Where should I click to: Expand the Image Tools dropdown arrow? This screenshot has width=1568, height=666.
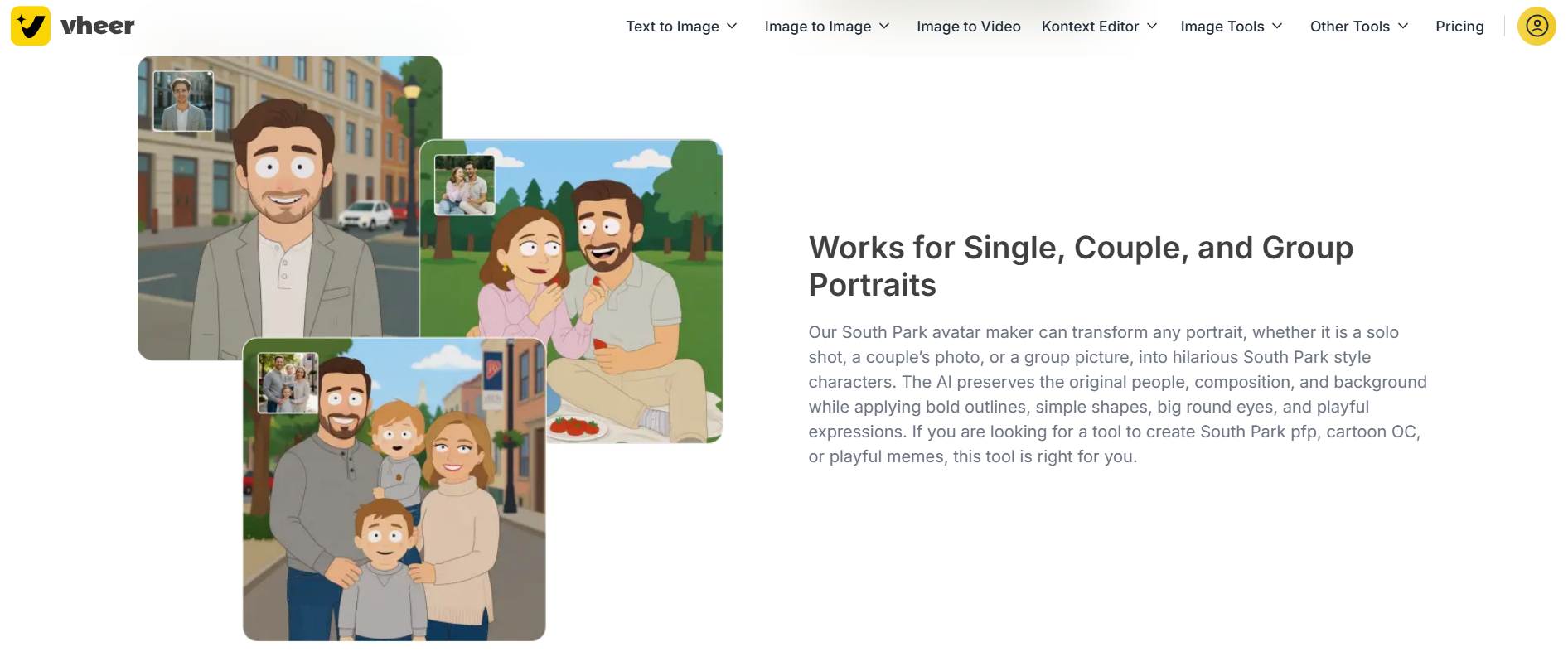click(x=1277, y=27)
